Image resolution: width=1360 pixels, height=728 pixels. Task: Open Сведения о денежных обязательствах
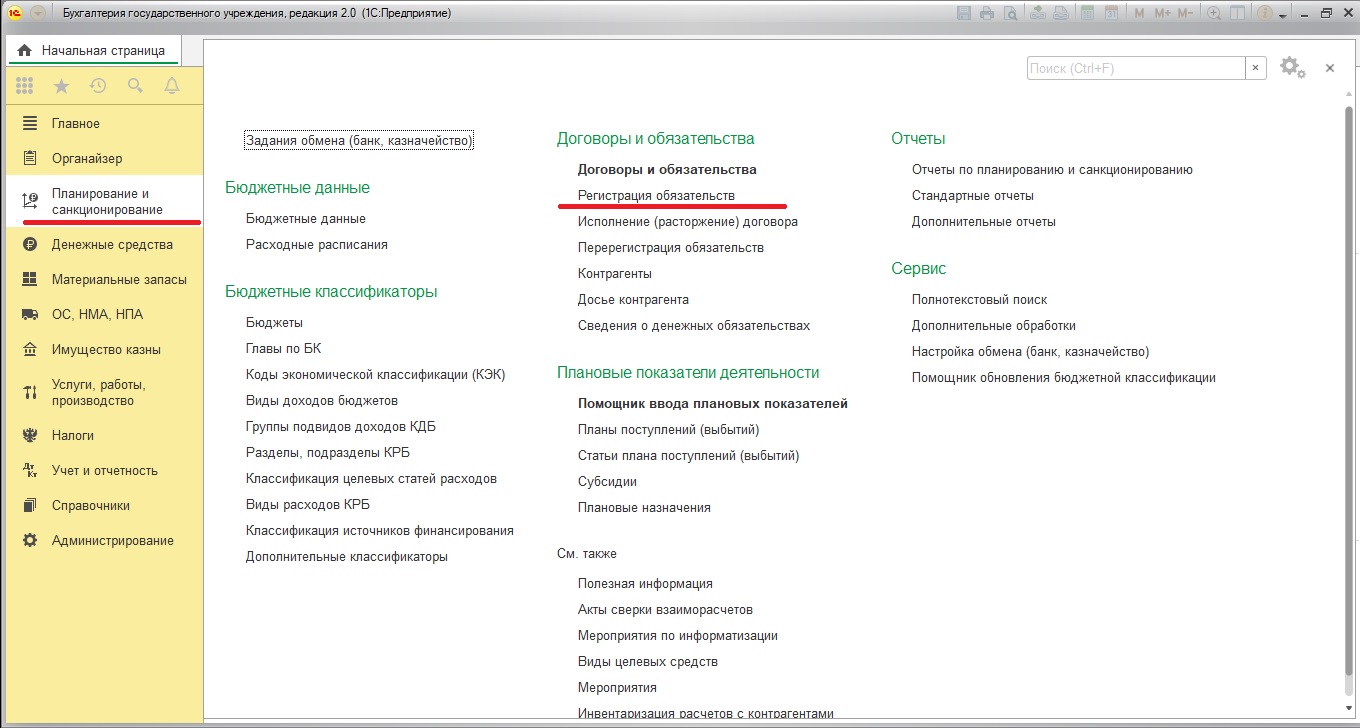(x=694, y=325)
